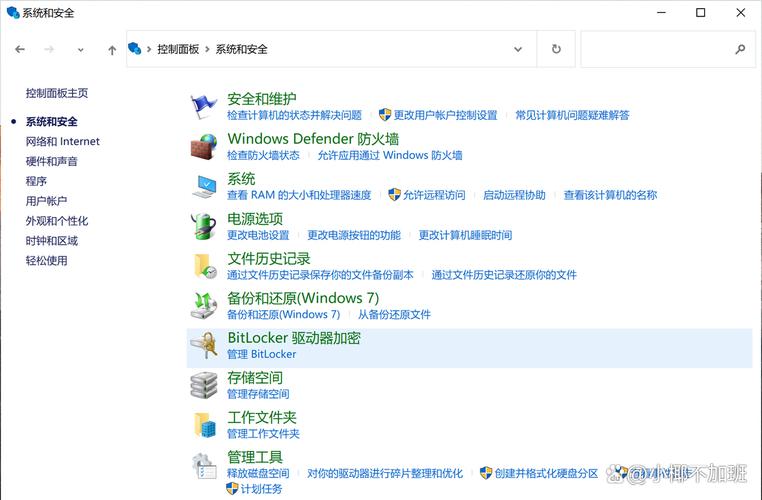762x500 pixels.
Task: Open 用户帐户 category in sidebar
Action: tap(46, 201)
